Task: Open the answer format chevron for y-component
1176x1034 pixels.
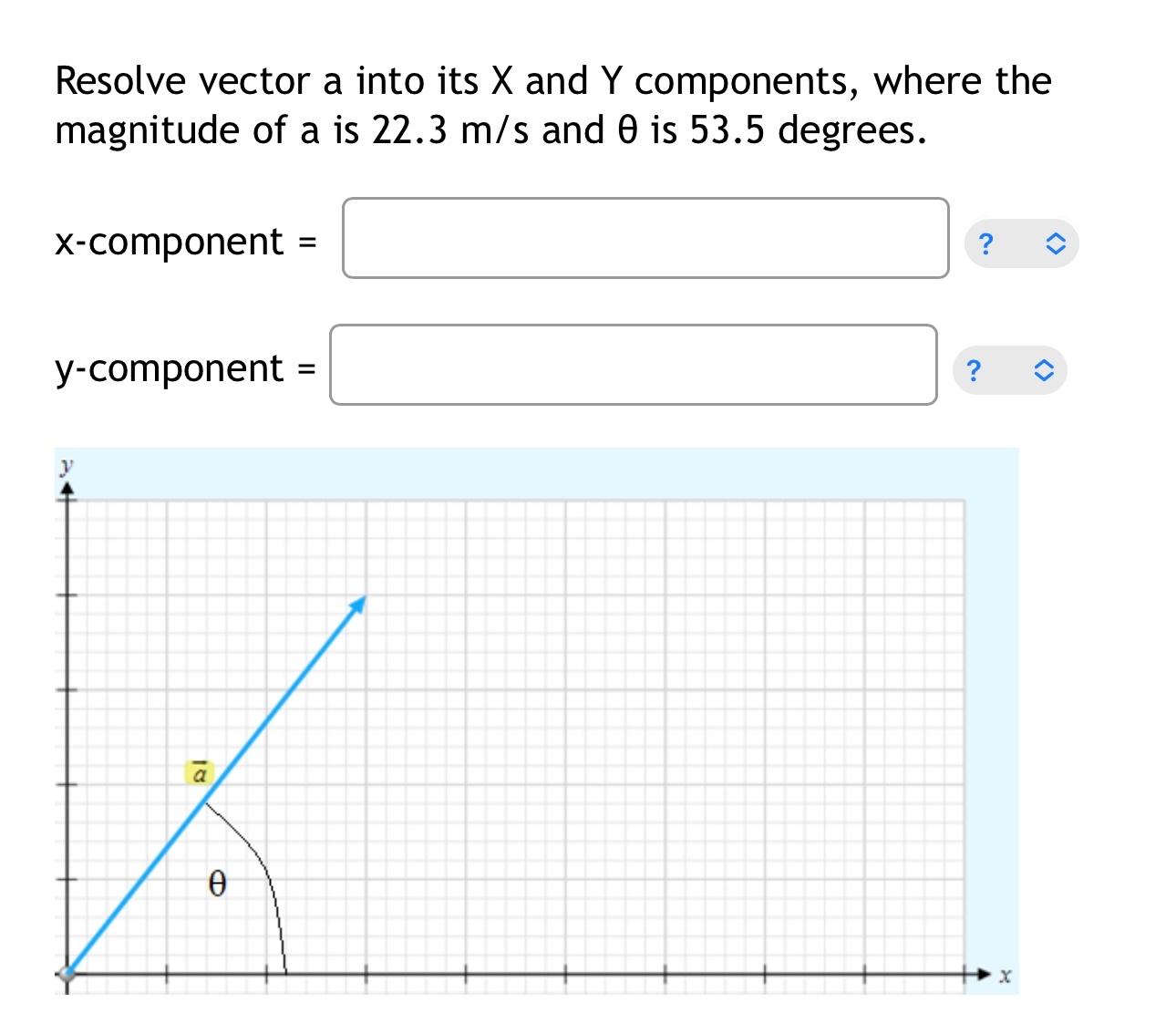Action: coord(1046,370)
